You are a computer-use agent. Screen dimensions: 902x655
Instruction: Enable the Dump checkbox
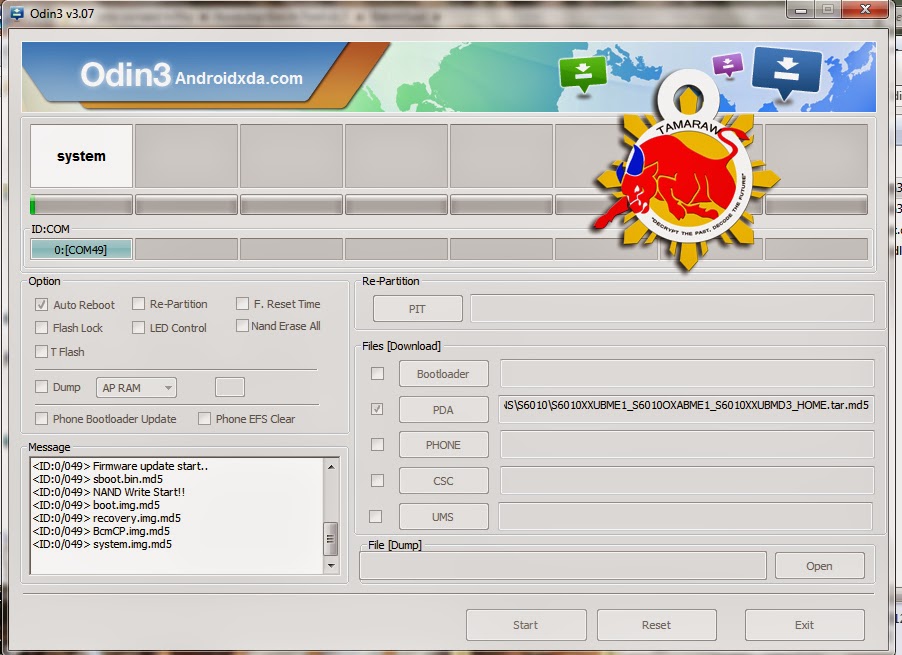41,386
